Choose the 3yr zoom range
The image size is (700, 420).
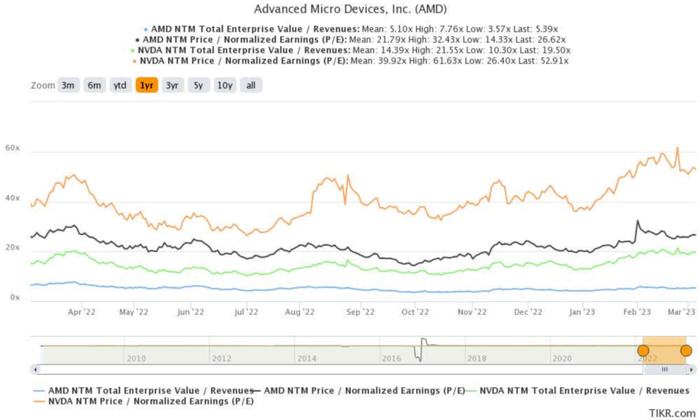(173, 86)
